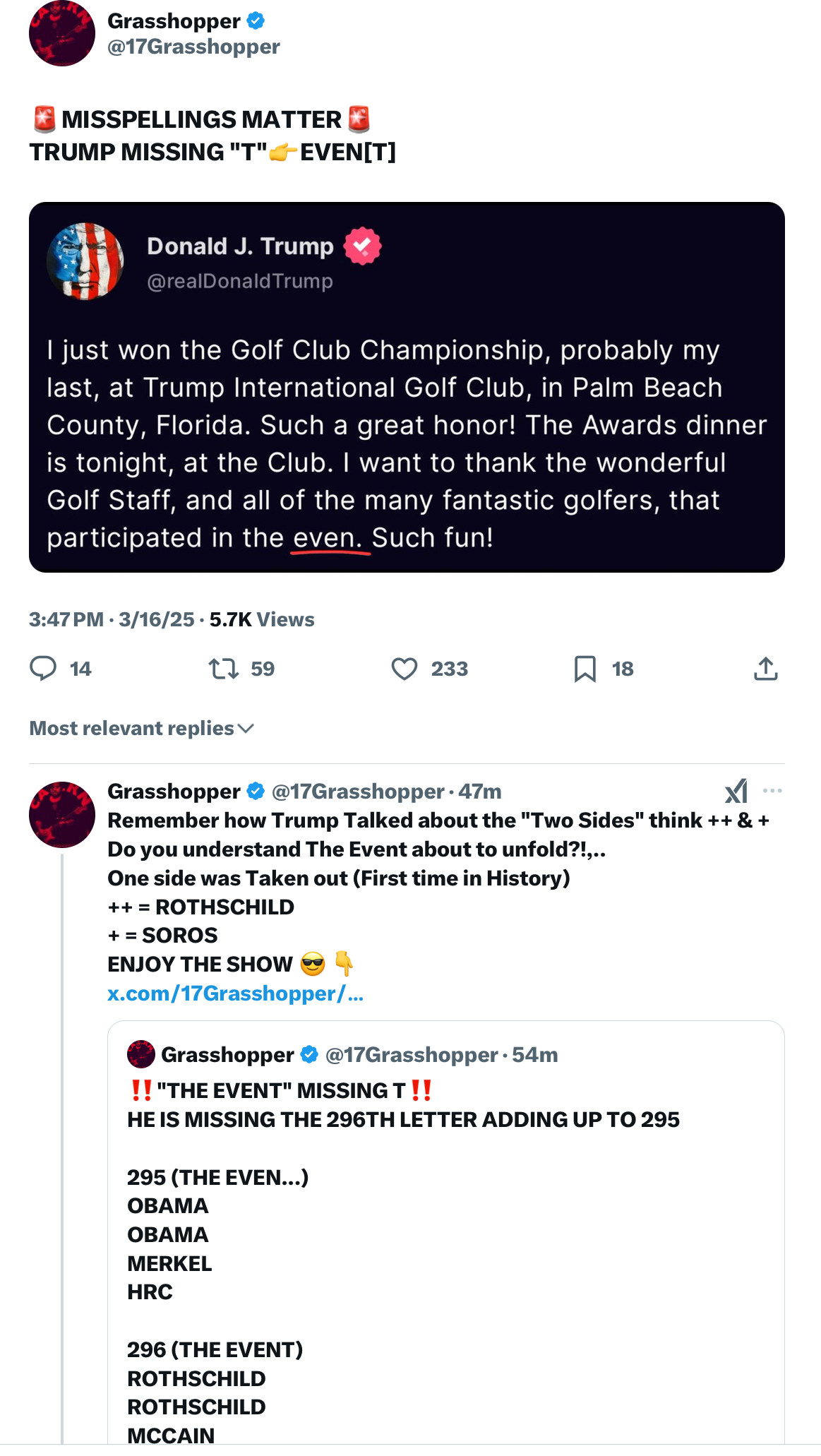Click the small avatar in the quoted post
Viewport: 821px width, 1456px height.
pyautogui.click(x=141, y=1054)
